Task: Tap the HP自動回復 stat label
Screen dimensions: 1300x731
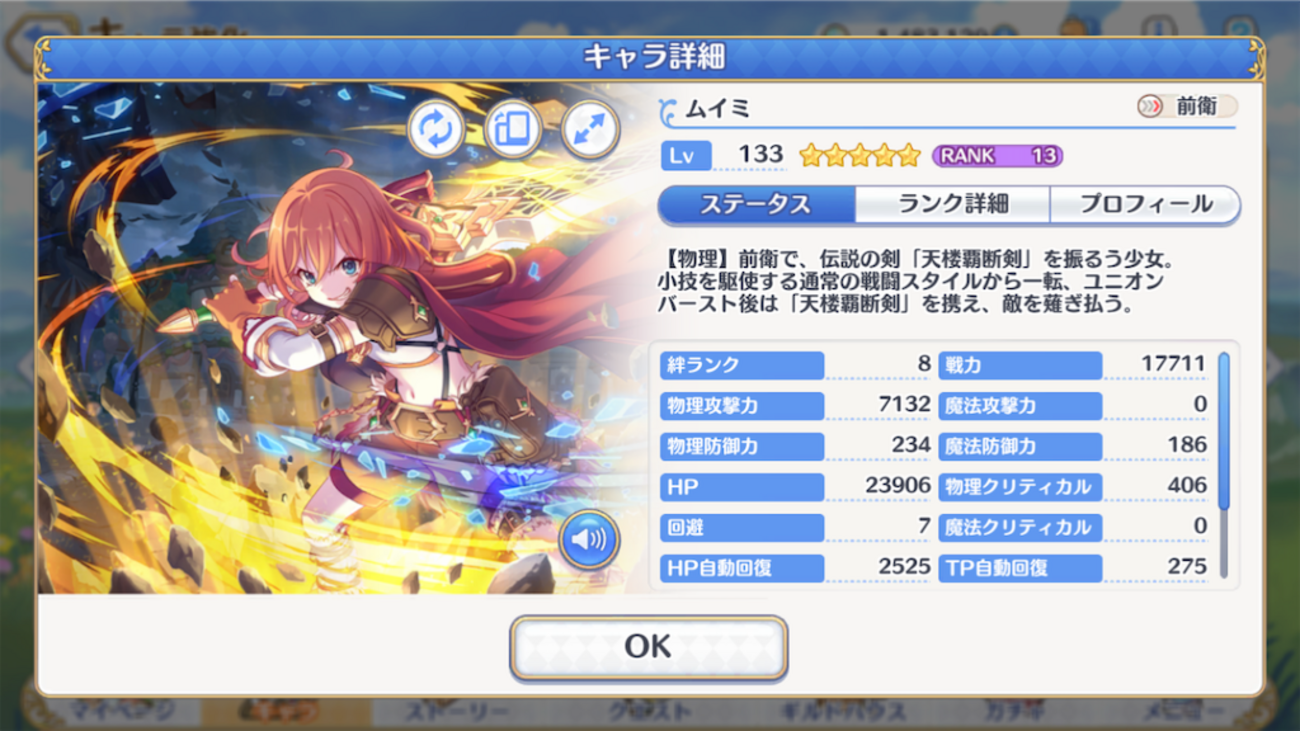Action: click(x=742, y=568)
